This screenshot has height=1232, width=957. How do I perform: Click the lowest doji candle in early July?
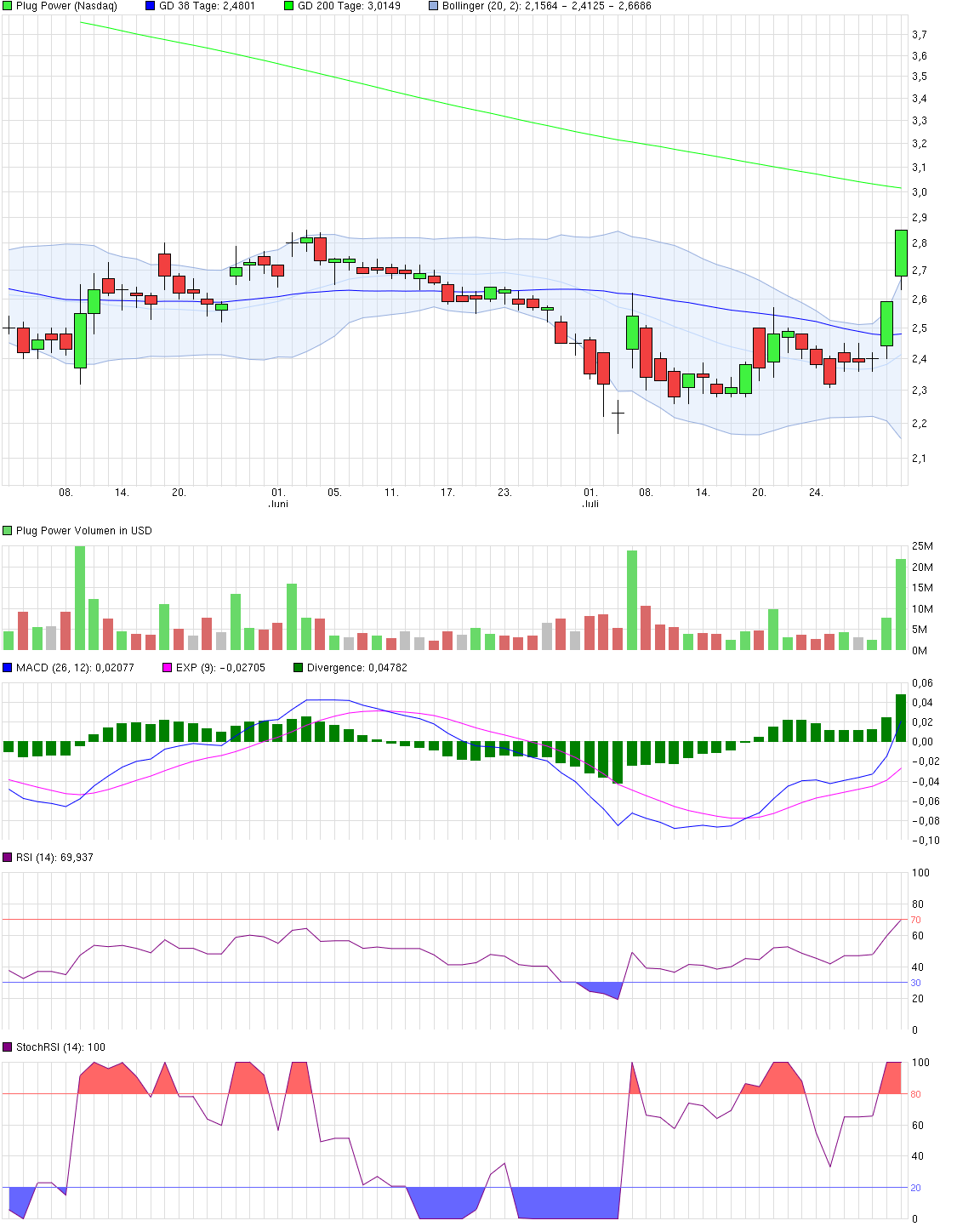click(x=618, y=413)
